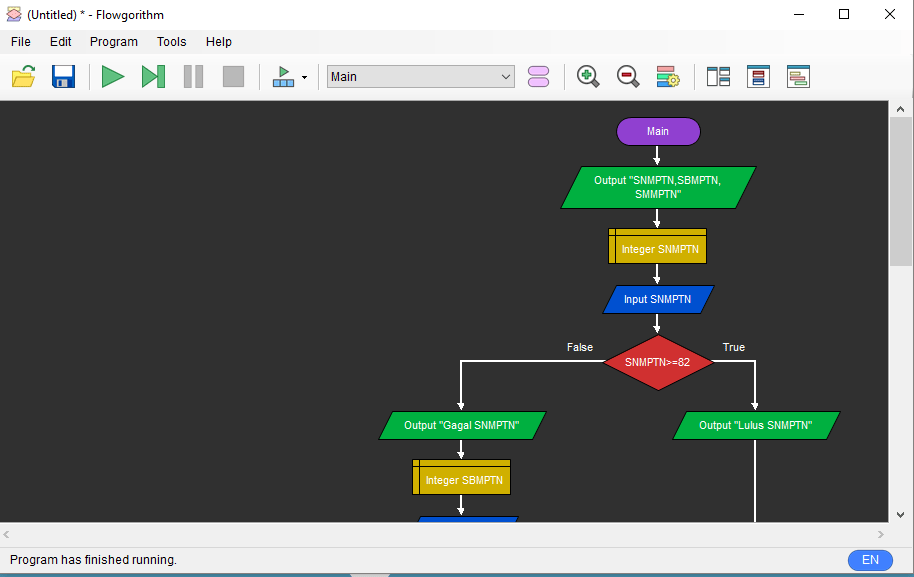The height and width of the screenshot is (577, 914).
Task: Click the Open file folder icon
Action: (24, 77)
